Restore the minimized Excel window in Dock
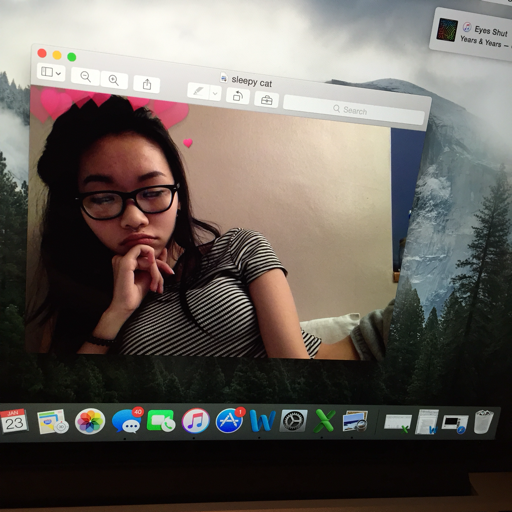512x512 pixels. pyautogui.click(x=397, y=423)
